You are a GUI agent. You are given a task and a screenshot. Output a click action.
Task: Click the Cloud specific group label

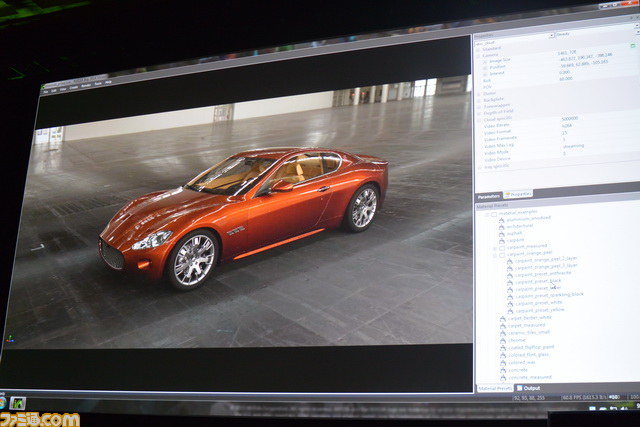click(498, 119)
